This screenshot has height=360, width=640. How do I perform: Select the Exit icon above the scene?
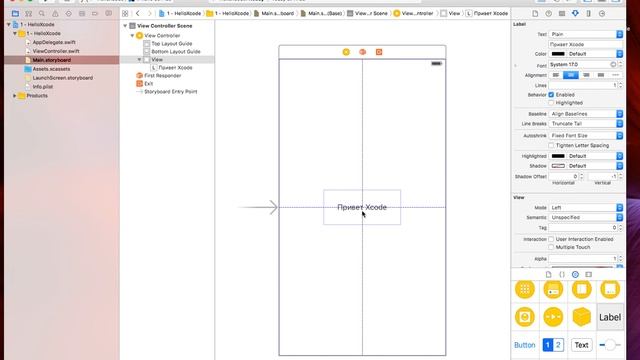[x=379, y=52]
